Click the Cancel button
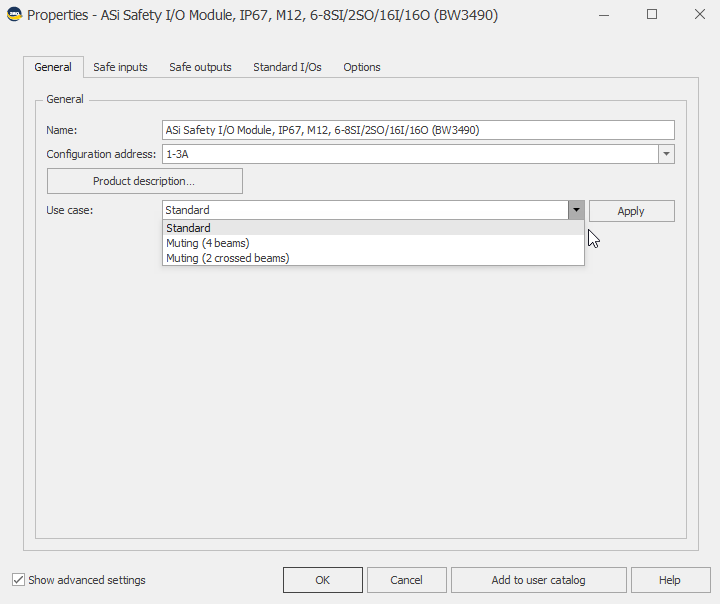The width and height of the screenshot is (720, 604). pyautogui.click(x=406, y=580)
